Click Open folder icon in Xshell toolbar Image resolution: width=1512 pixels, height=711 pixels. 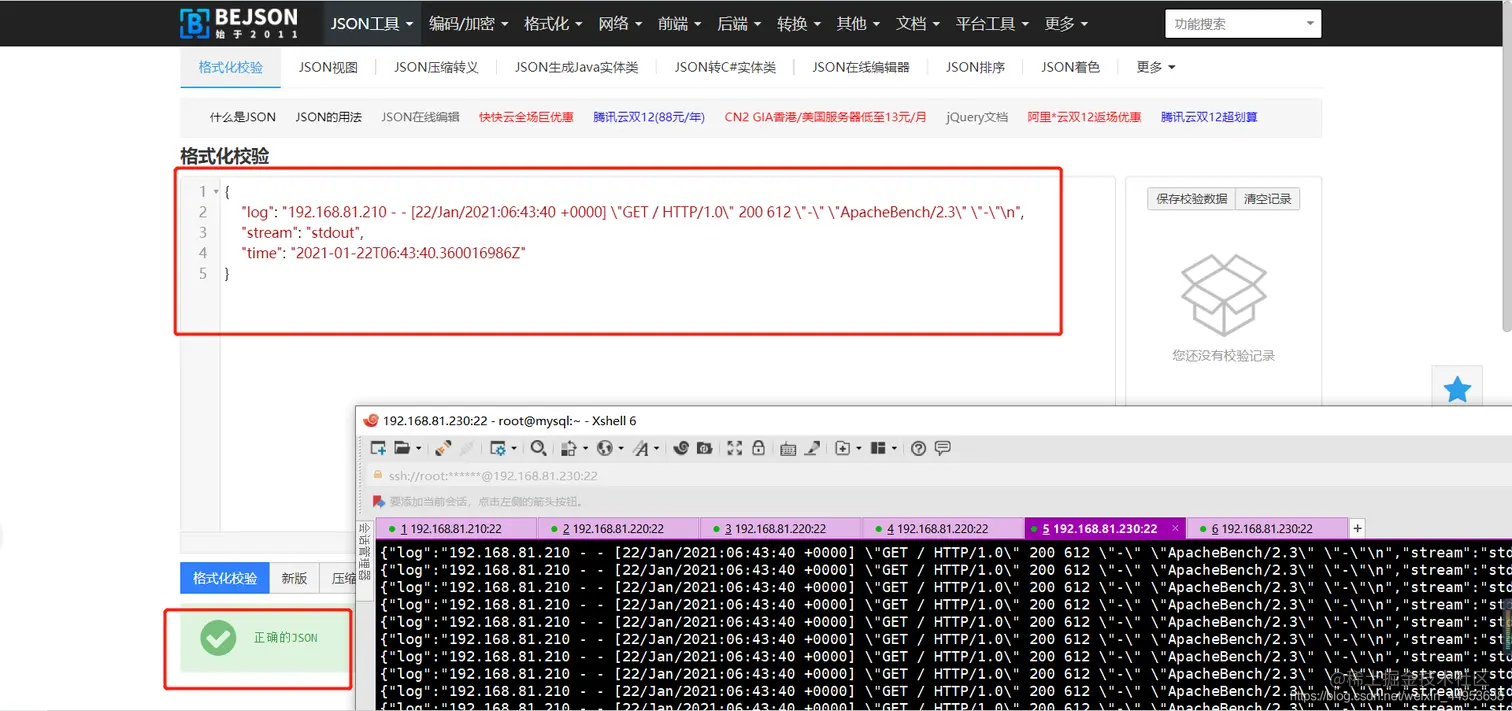click(x=402, y=448)
